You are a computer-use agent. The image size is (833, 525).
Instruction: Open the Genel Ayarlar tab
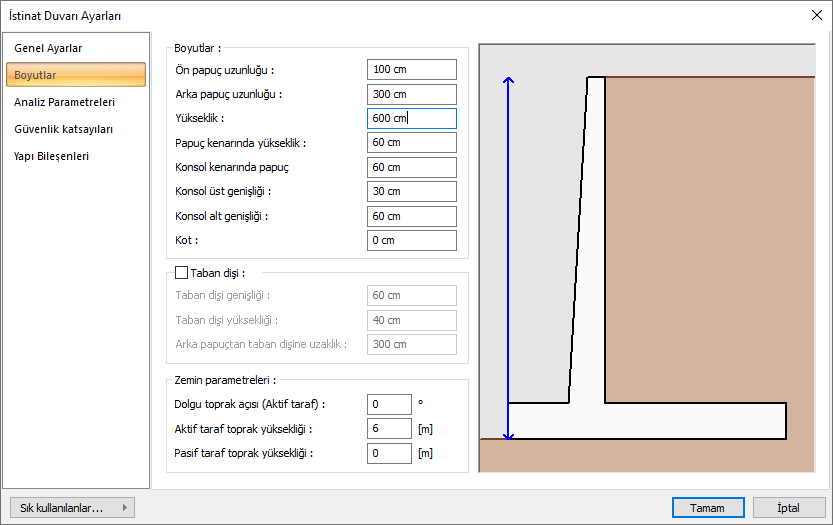pos(48,48)
